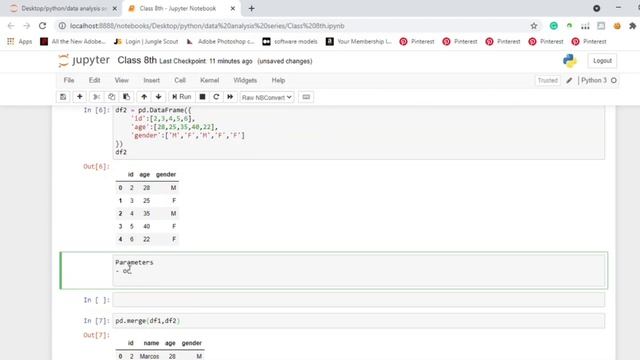Open the cell type dropdown showing Raw NBConvert

(267, 97)
